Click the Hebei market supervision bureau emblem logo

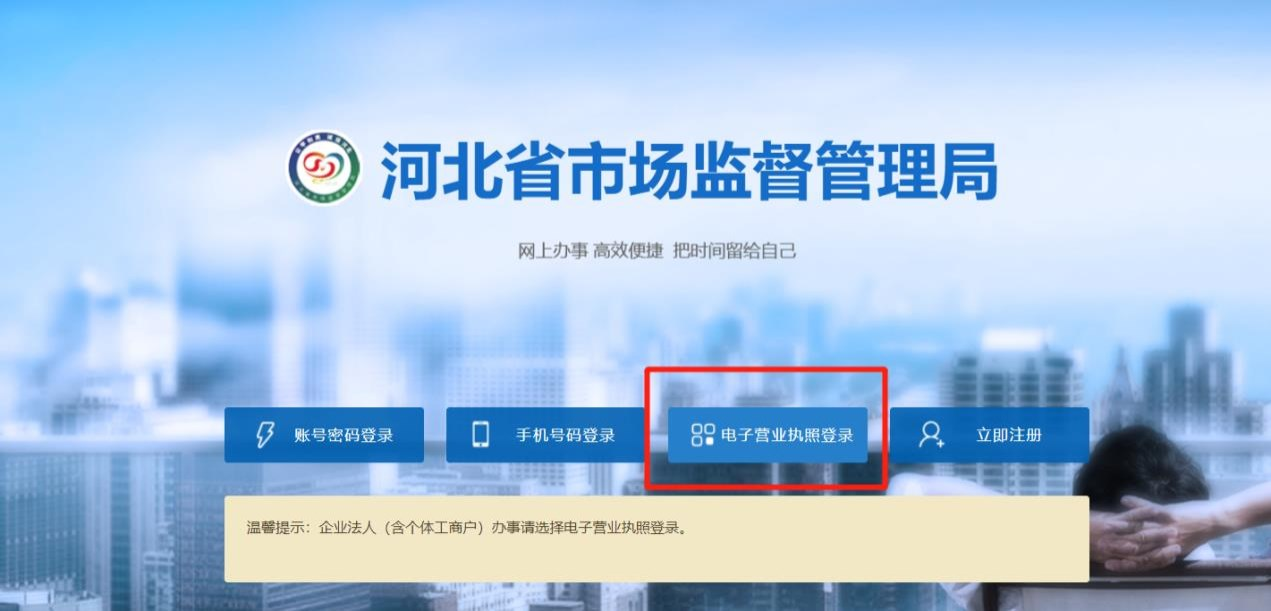tap(324, 167)
